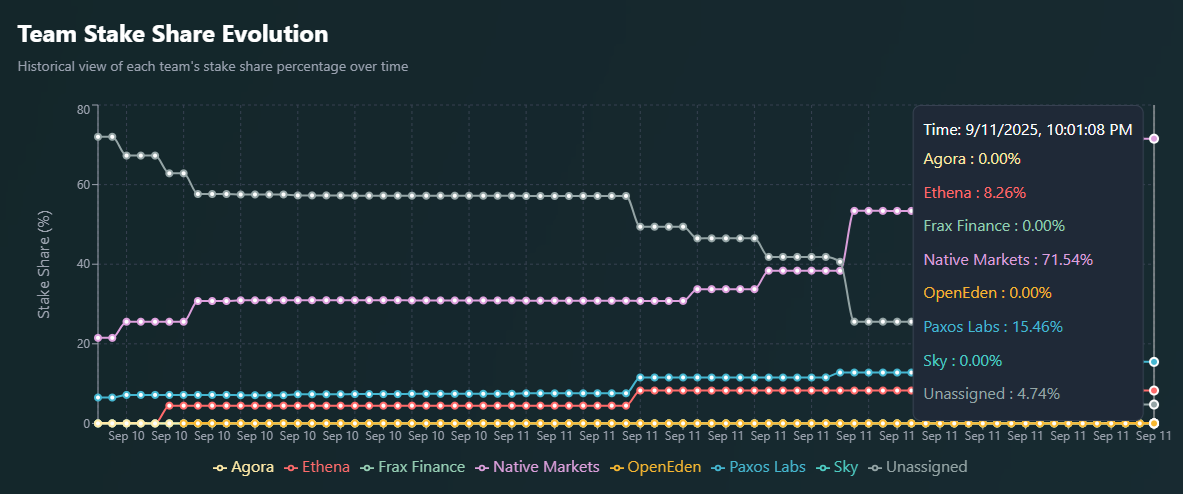The width and height of the screenshot is (1183, 494).
Task: Click the Team Stake Share Evolution heading
Action: [173, 34]
